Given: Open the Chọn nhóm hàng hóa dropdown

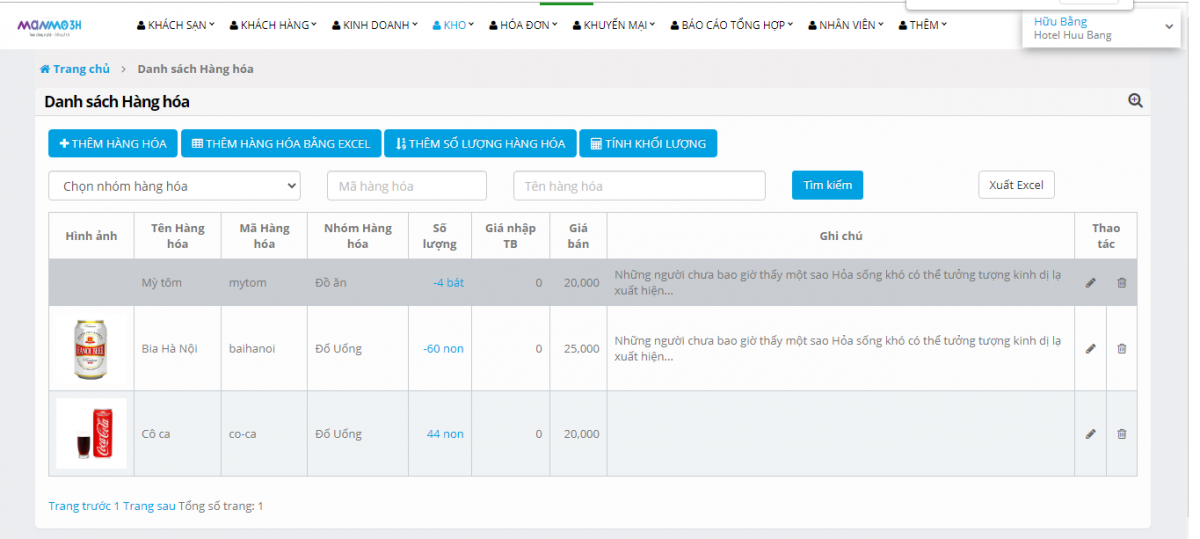Looking at the screenshot, I should 174,186.
